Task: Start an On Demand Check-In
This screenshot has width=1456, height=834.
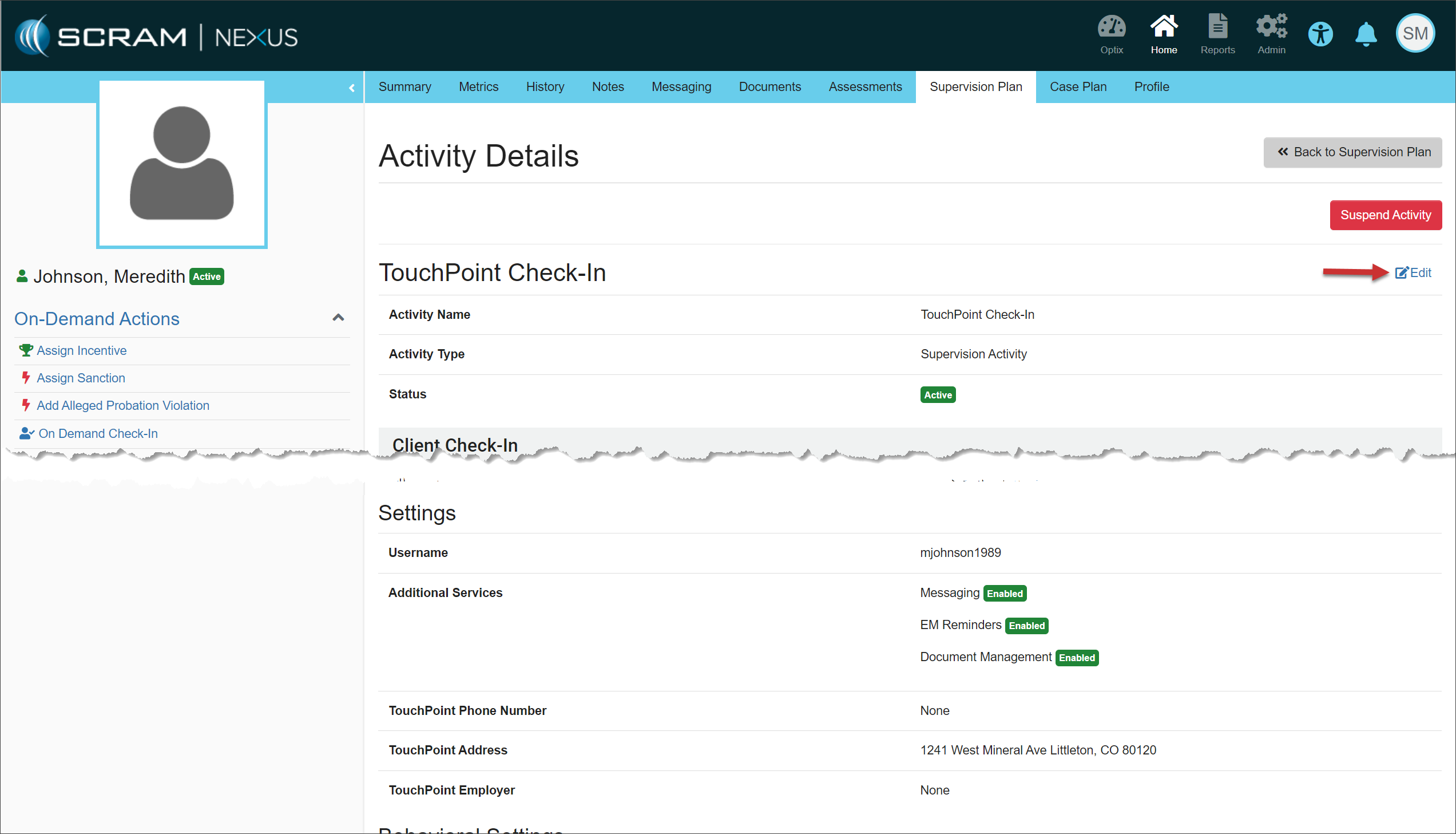Action: coord(98,434)
